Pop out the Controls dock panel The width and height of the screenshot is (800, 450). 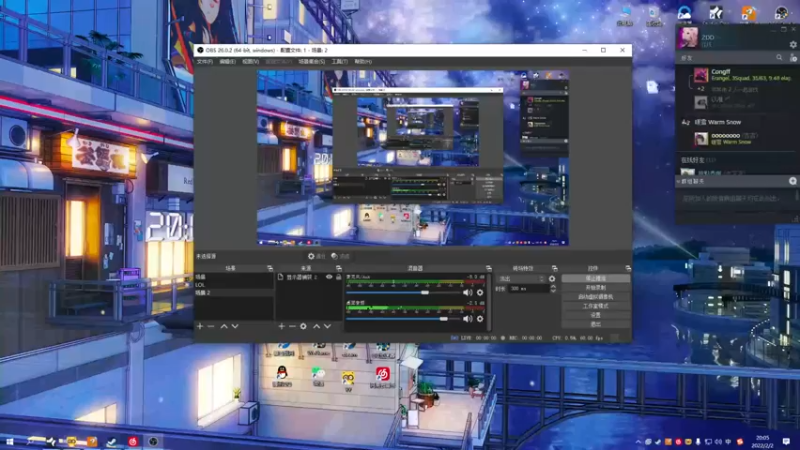point(628,268)
